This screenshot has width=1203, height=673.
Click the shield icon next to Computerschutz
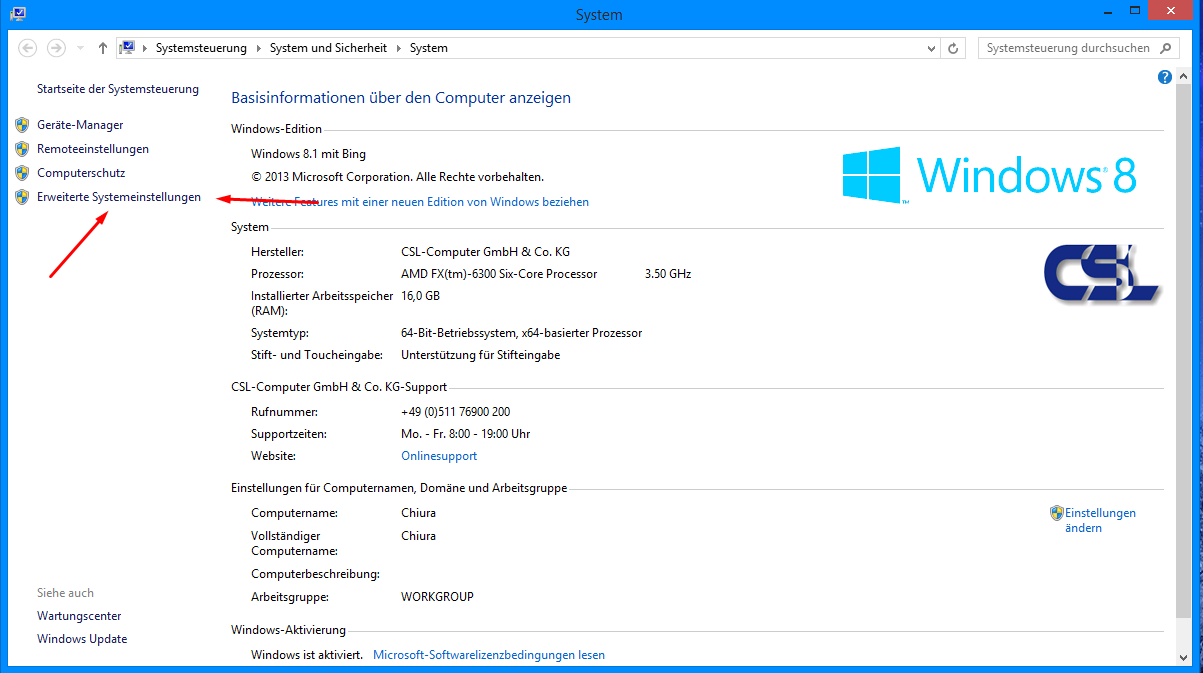pyautogui.click(x=22, y=173)
